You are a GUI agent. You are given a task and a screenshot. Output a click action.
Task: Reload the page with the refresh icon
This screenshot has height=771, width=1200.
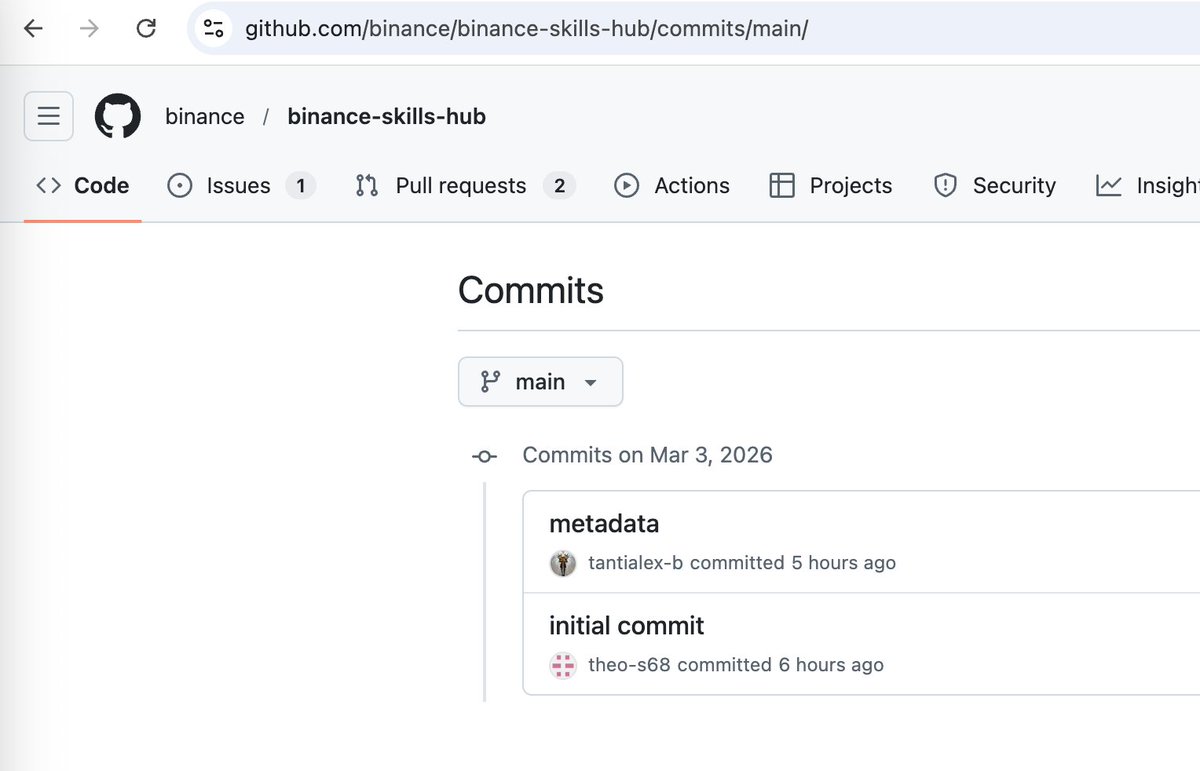146,28
